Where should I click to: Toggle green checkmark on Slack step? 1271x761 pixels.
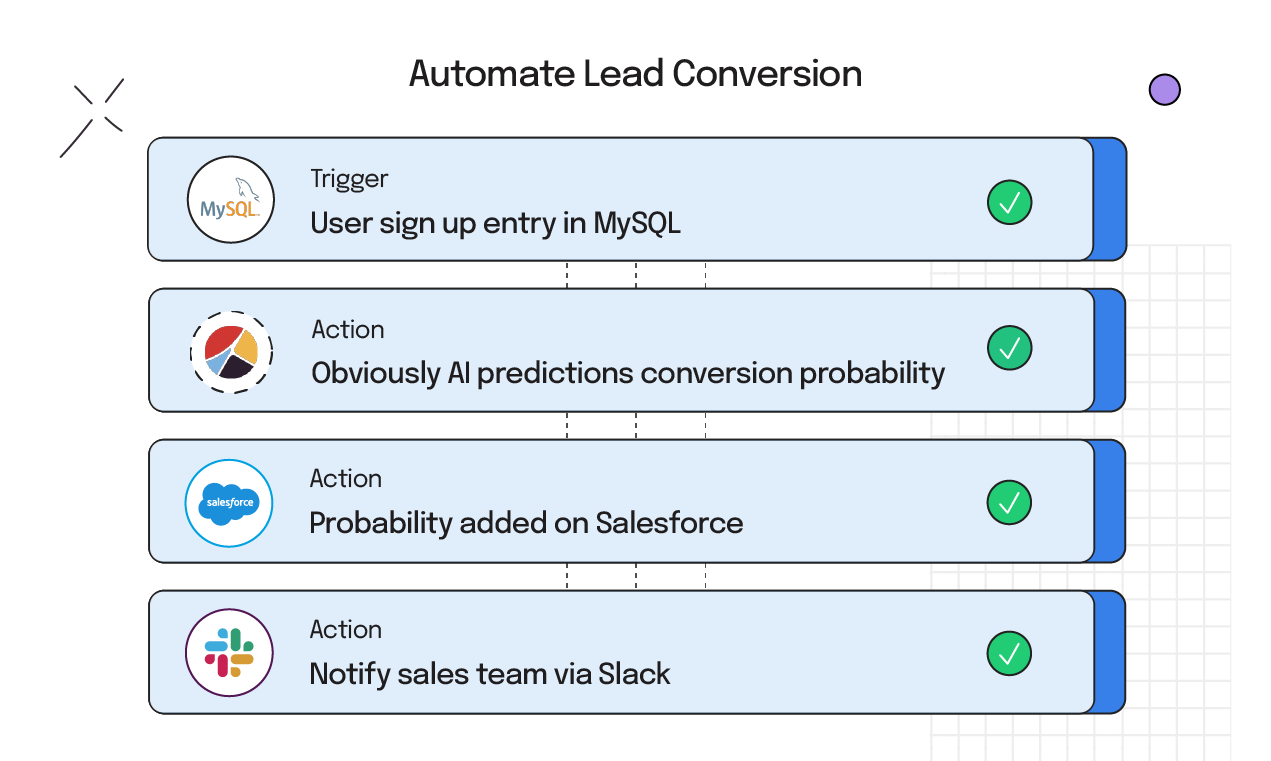(x=1009, y=653)
